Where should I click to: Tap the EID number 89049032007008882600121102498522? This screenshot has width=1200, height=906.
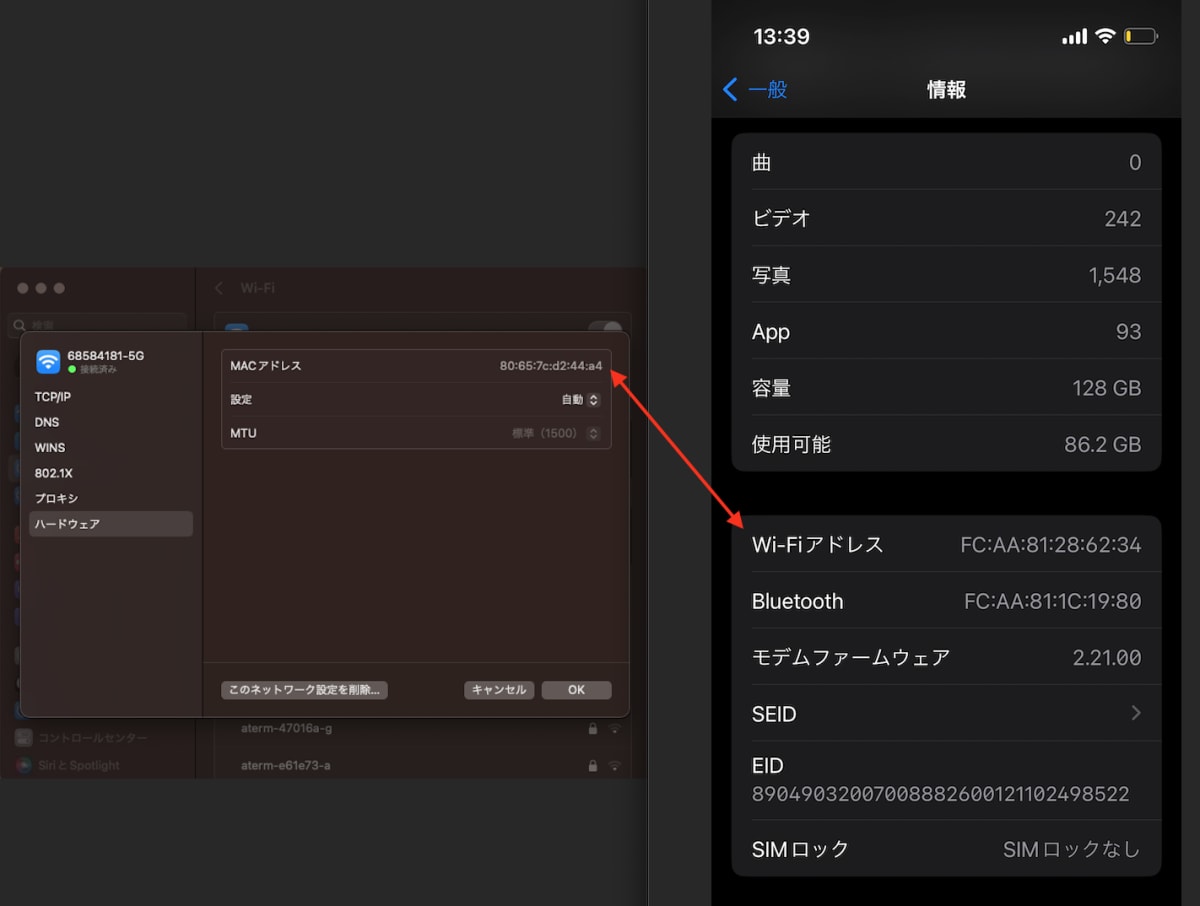941,794
